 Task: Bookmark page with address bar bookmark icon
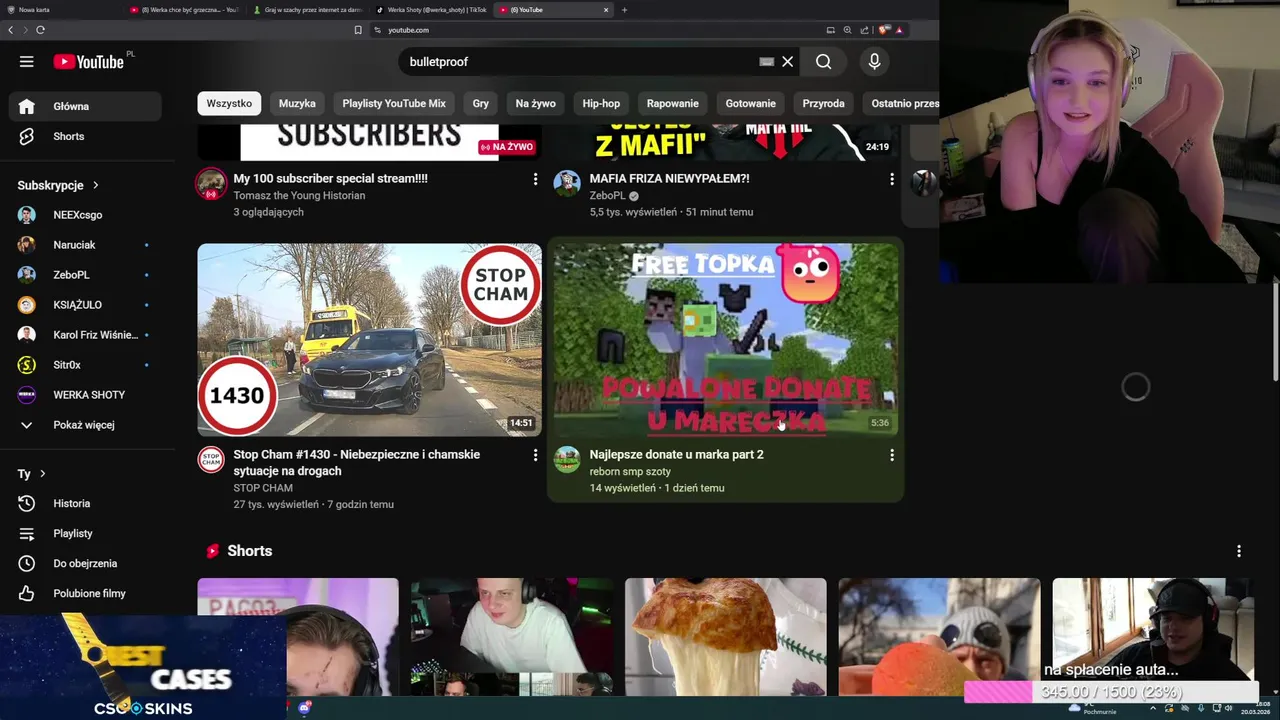pyautogui.click(x=358, y=30)
